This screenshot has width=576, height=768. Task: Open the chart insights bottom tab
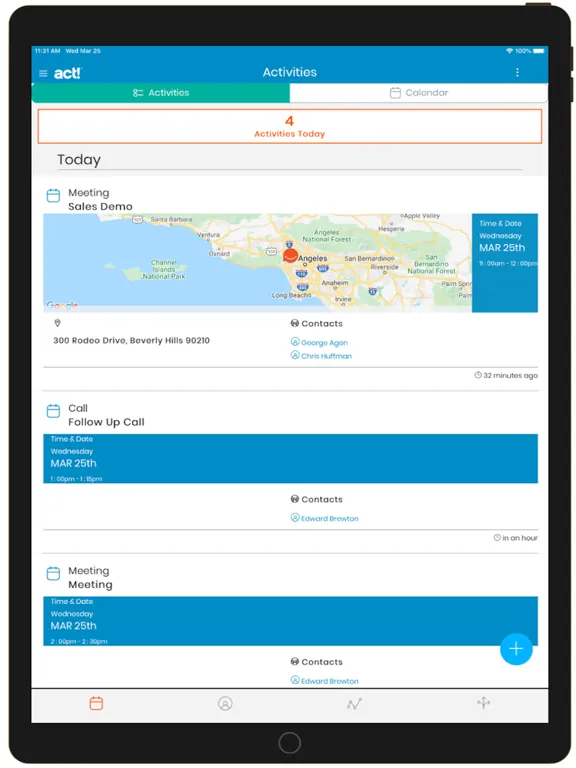click(354, 704)
